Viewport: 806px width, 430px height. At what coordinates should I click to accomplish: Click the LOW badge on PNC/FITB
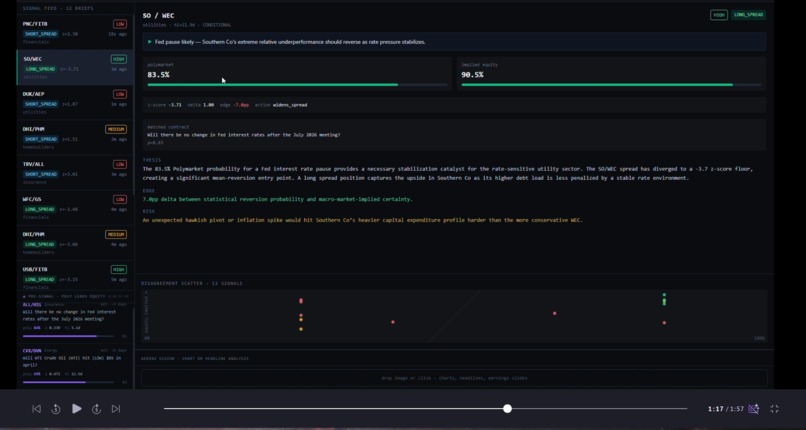(x=120, y=24)
